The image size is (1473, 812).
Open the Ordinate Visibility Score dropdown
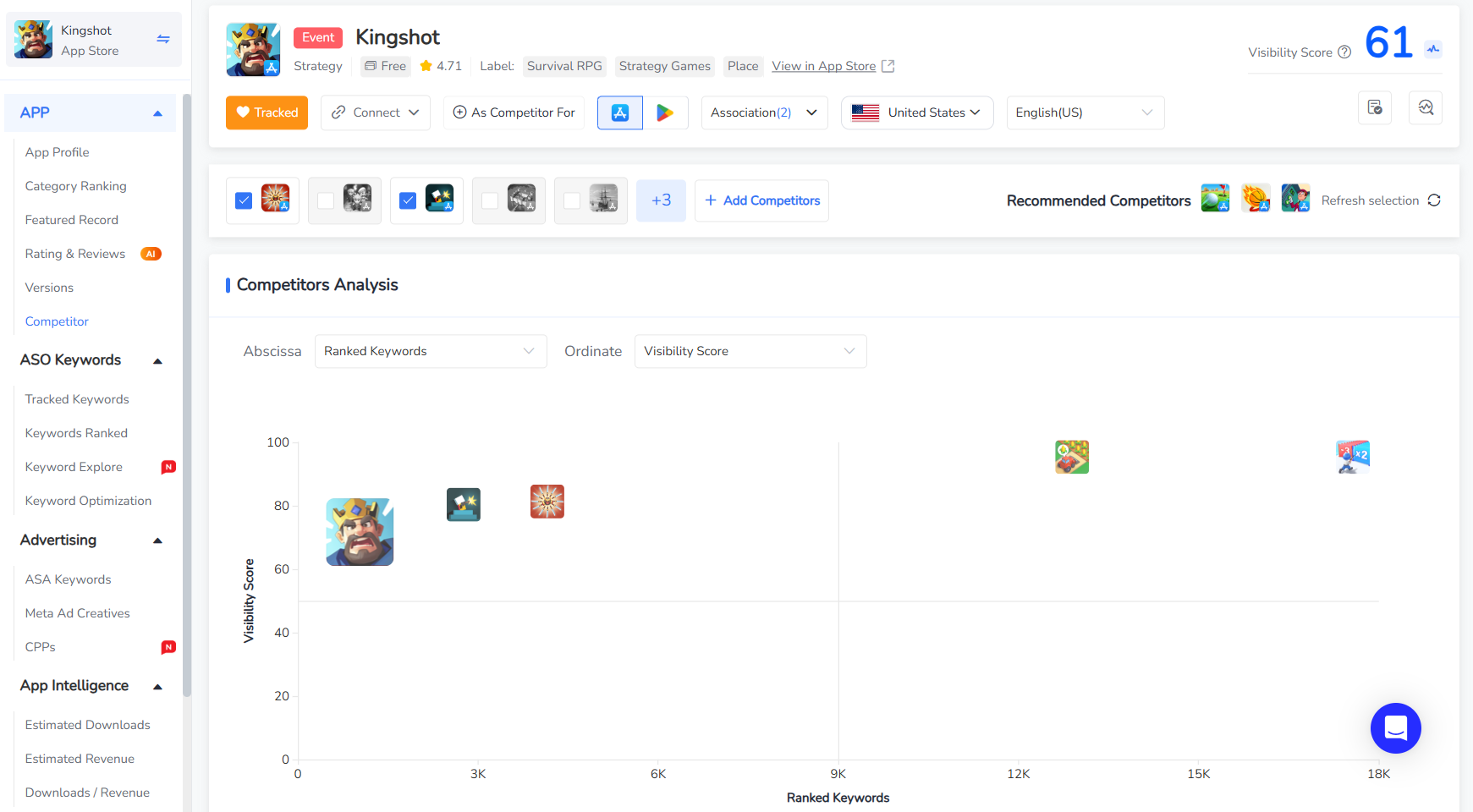coord(750,351)
